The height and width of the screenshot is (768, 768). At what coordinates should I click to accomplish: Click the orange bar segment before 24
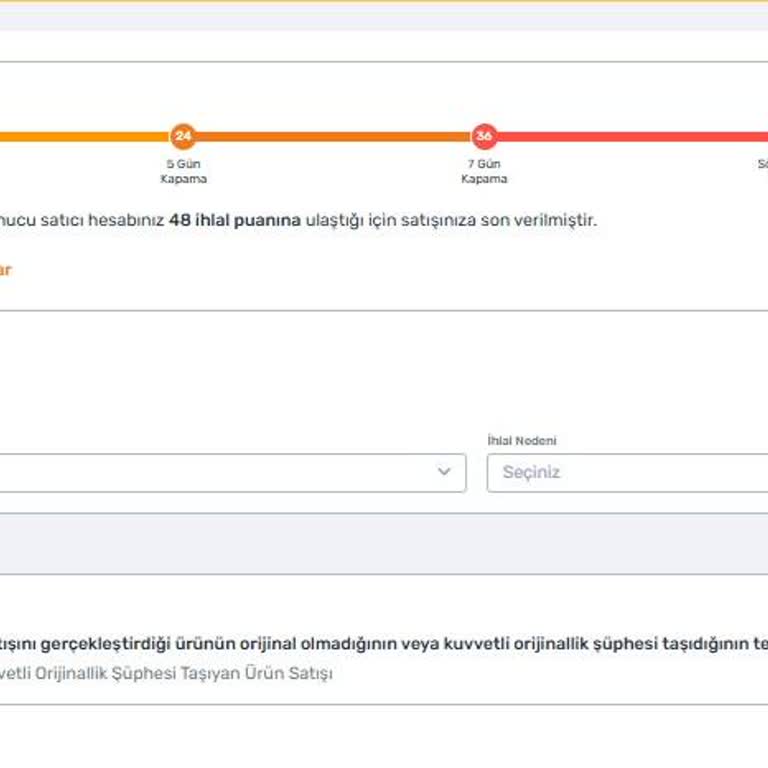[80, 137]
